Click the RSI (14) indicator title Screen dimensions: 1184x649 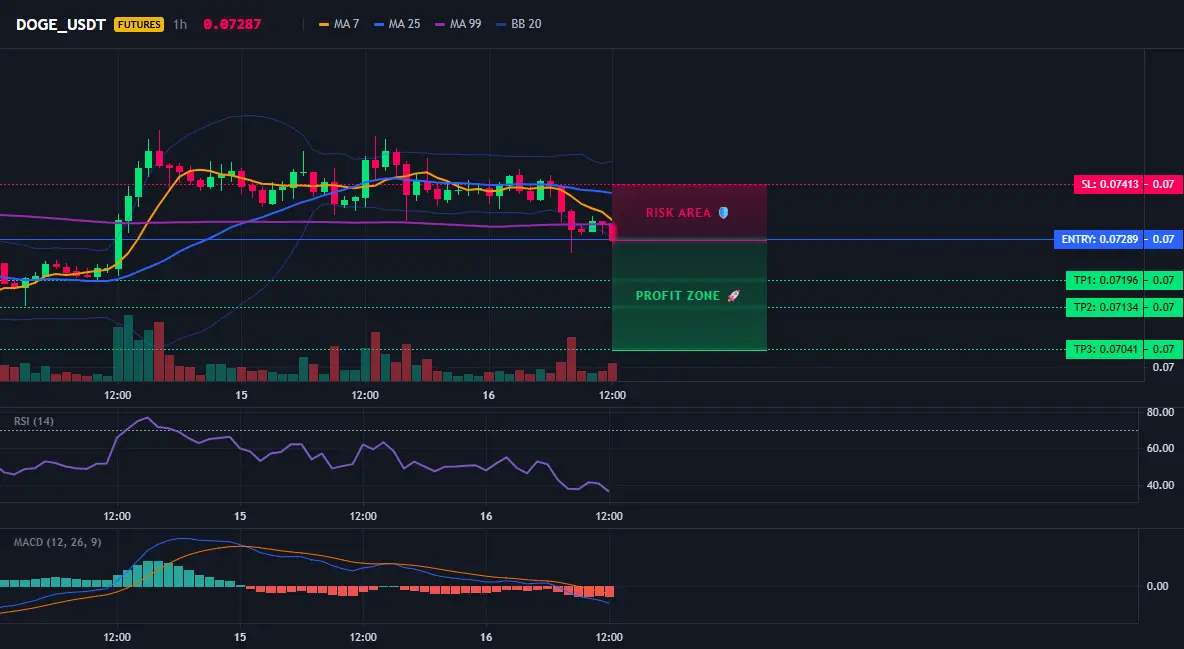pyautogui.click(x=34, y=421)
